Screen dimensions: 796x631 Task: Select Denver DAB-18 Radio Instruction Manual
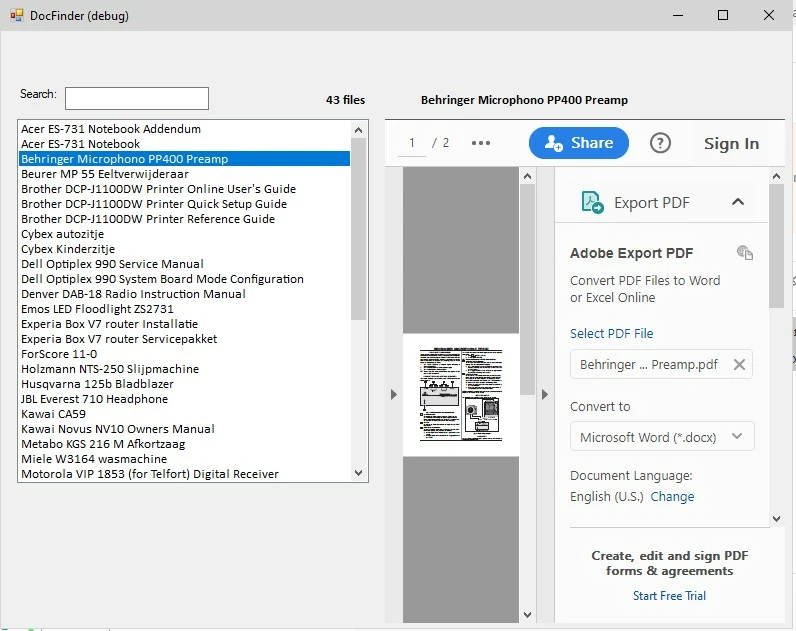184,294
